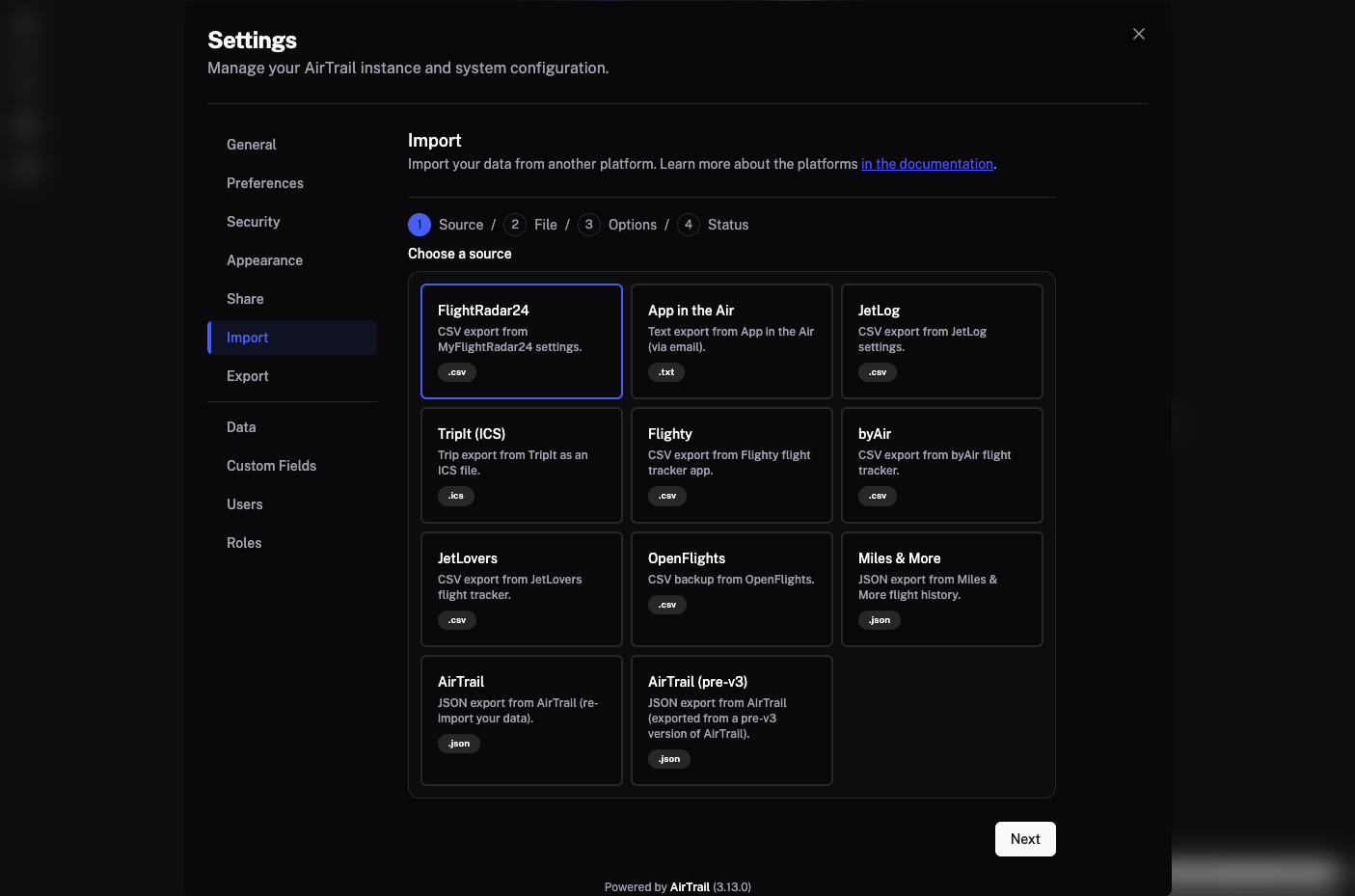1355x896 pixels.
Task: Choose App in the Air source card
Action: [x=732, y=341]
